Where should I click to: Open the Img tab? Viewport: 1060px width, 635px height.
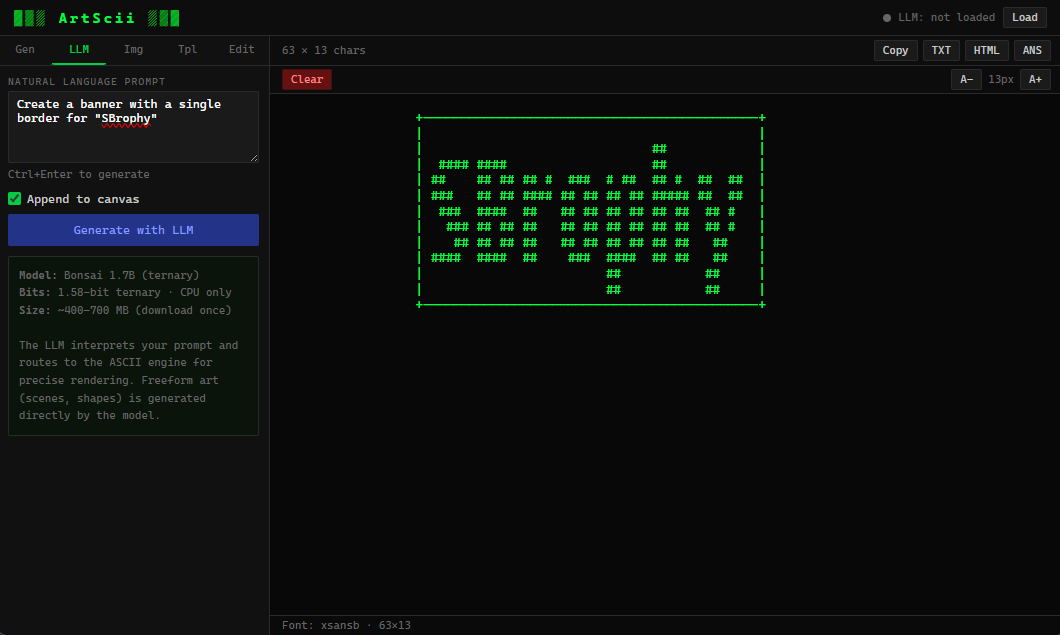click(133, 49)
